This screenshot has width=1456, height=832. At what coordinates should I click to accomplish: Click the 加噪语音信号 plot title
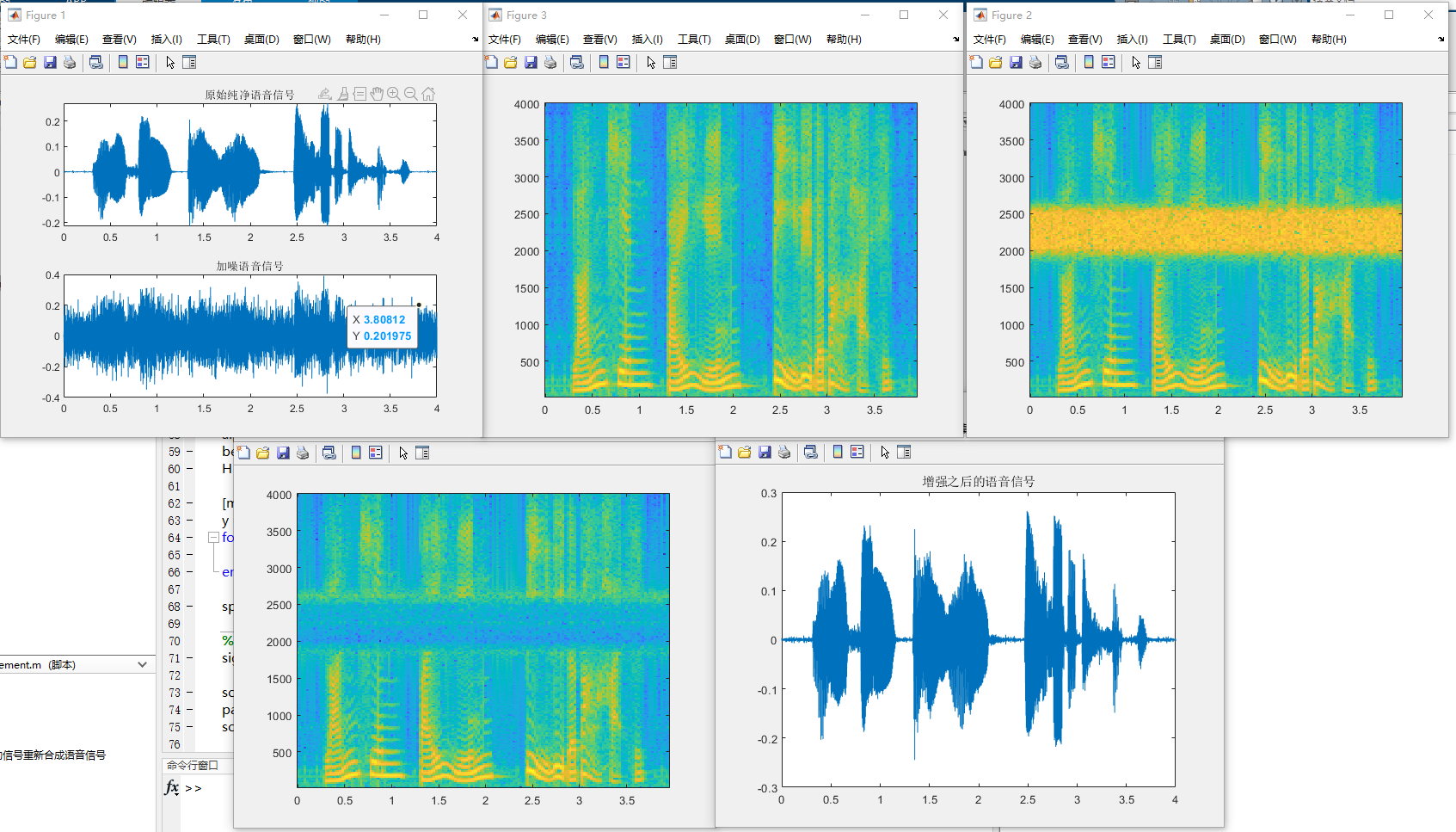coord(249,266)
